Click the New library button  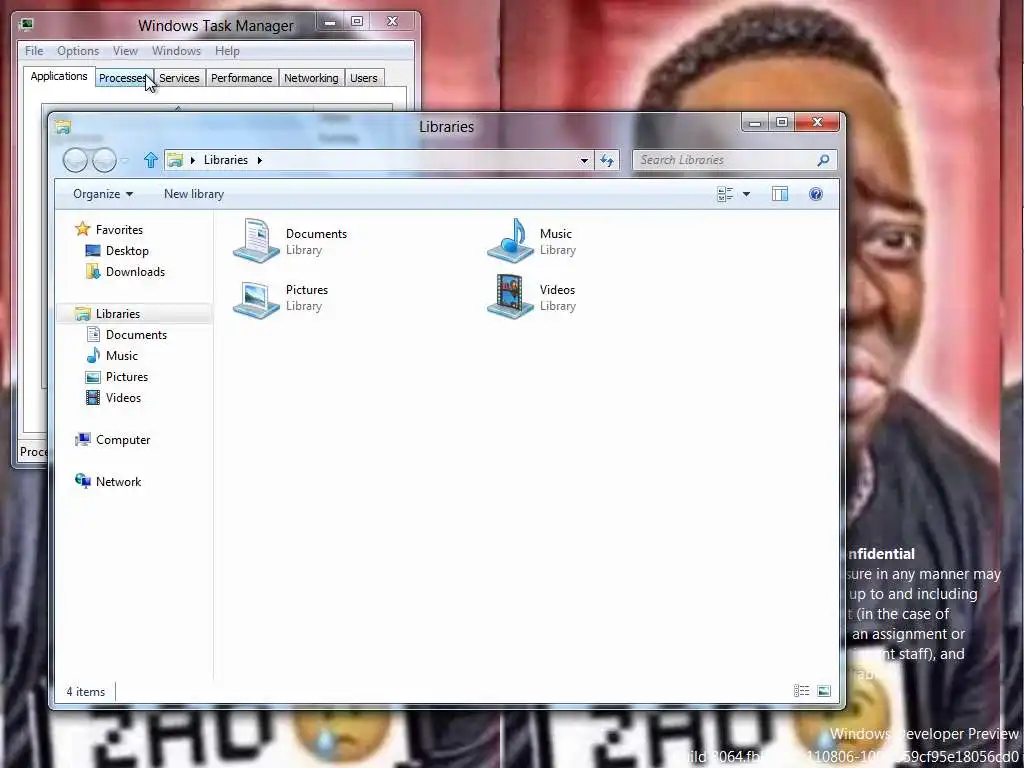pyautogui.click(x=194, y=194)
